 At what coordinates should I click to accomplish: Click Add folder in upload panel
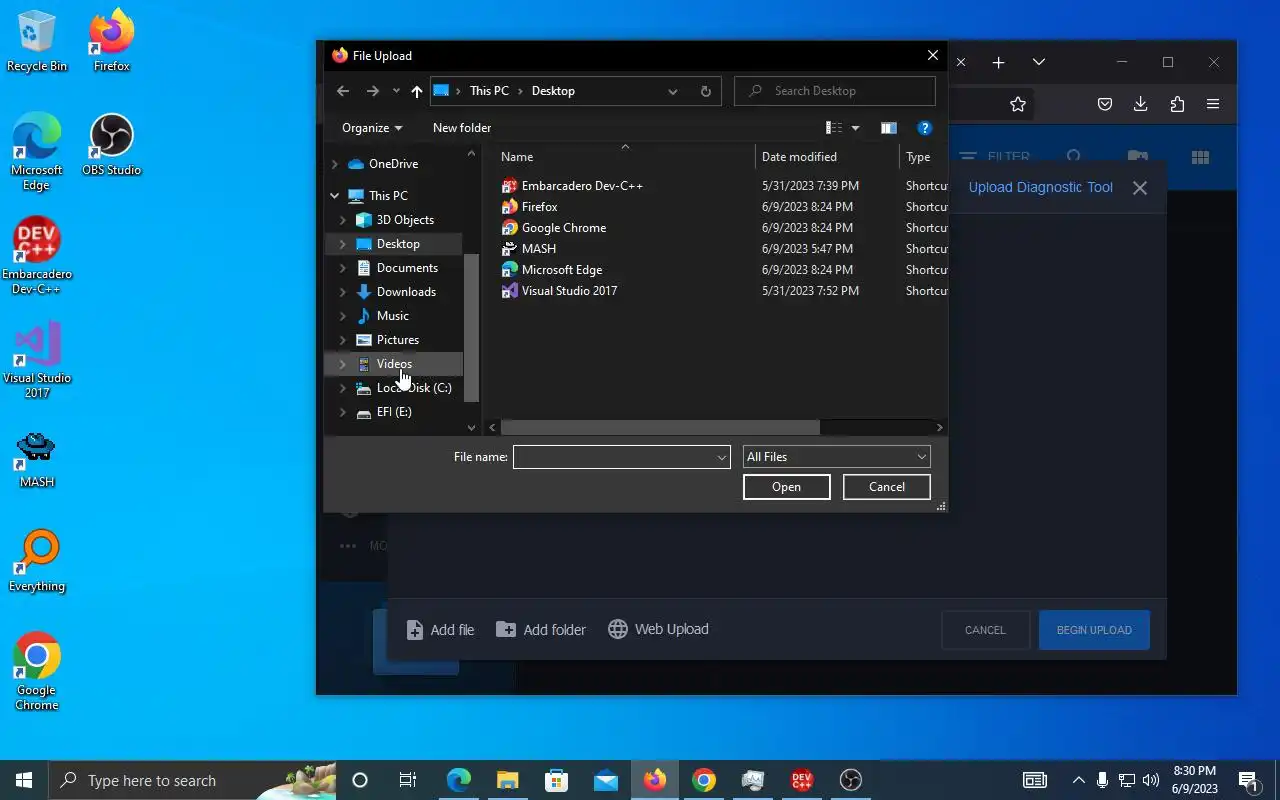(x=541, y=630)
